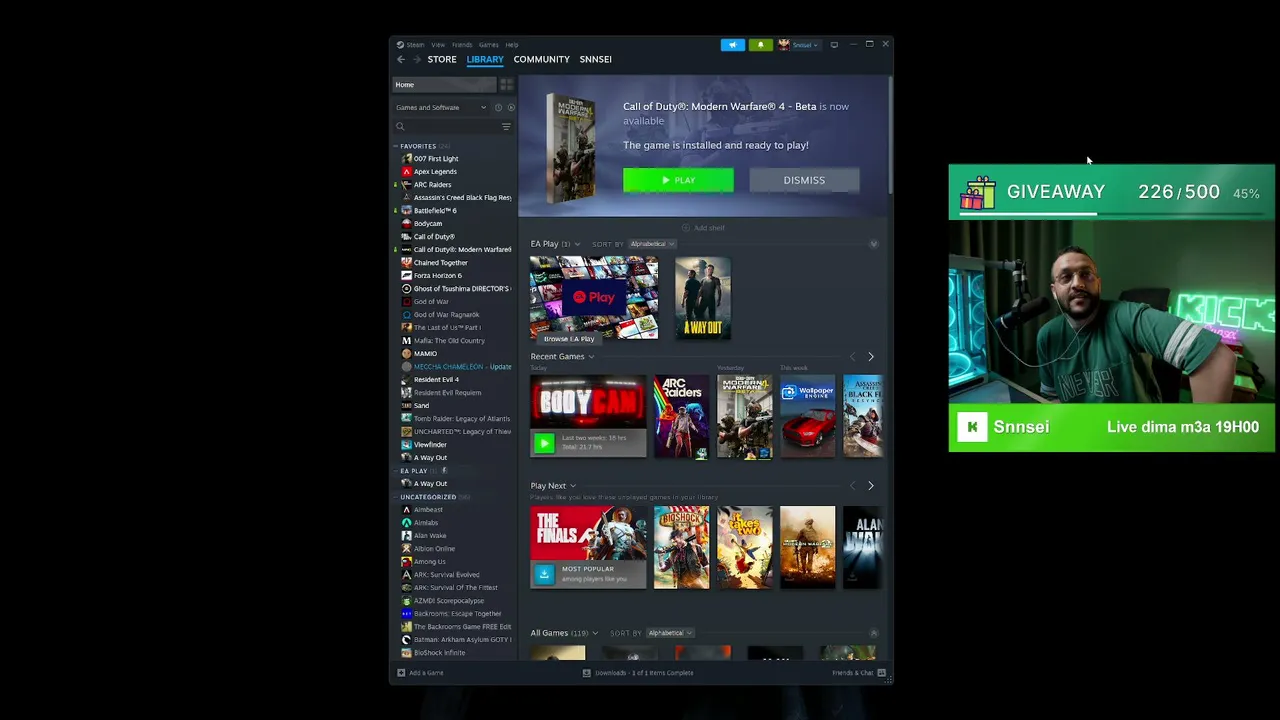Open the Snnsei account dropdown
Image resolution: width=1280 pixels, height=720 pixels.
(799, 45)
